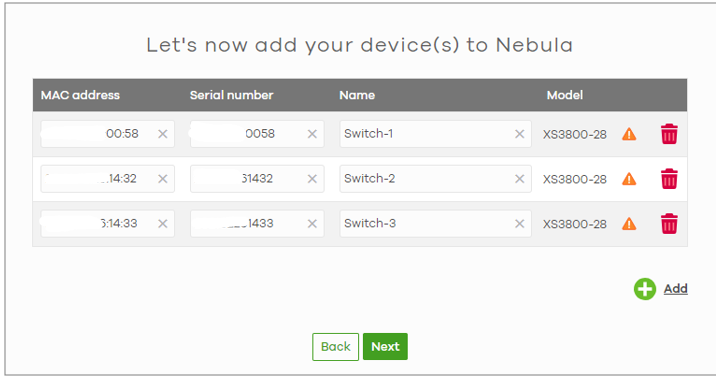The width and height of the screenshot is (716, 379).
Task: Clear the MAC address ending 14:33
Action: pyautogui.click(x=163, y=223)
